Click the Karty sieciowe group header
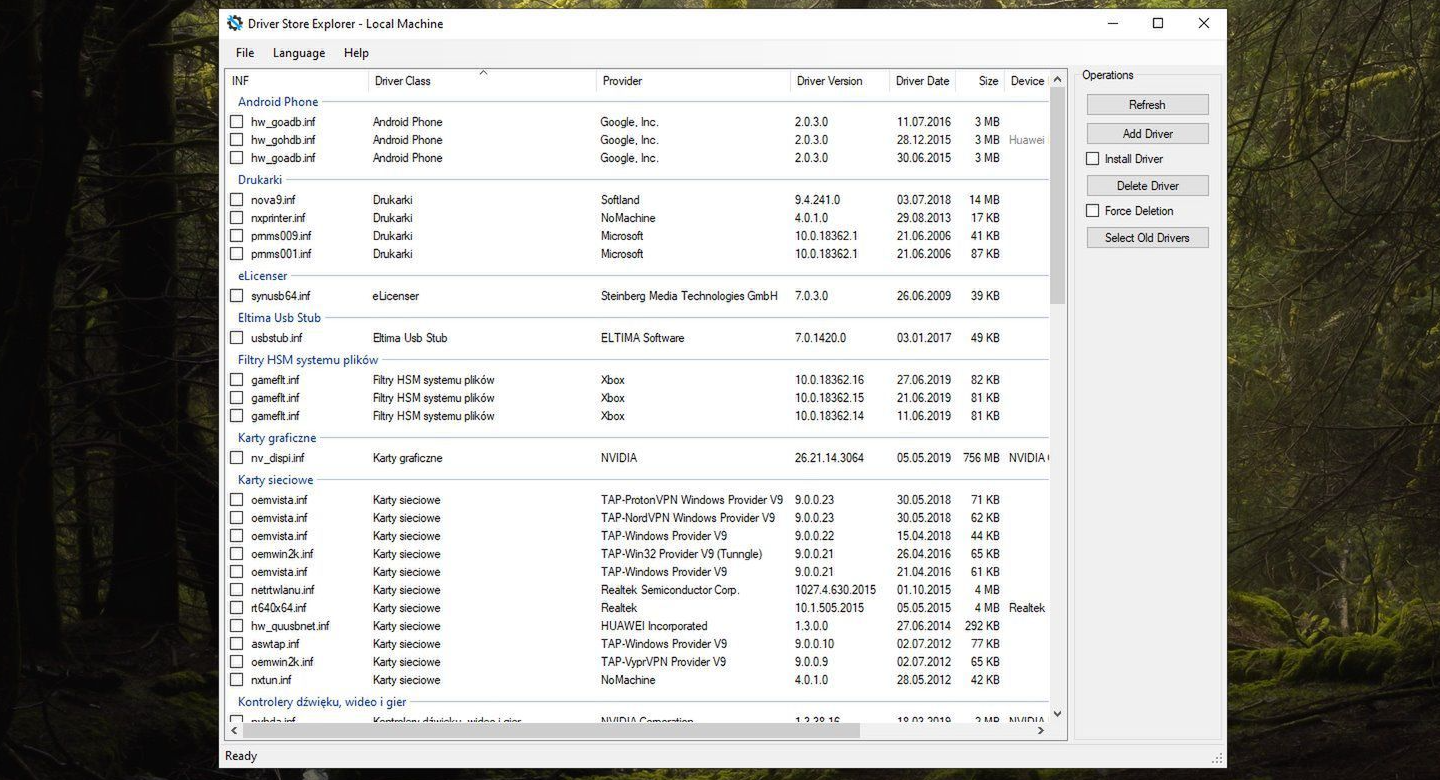Screen dimensions: 1440x780 tap(275, 480)
